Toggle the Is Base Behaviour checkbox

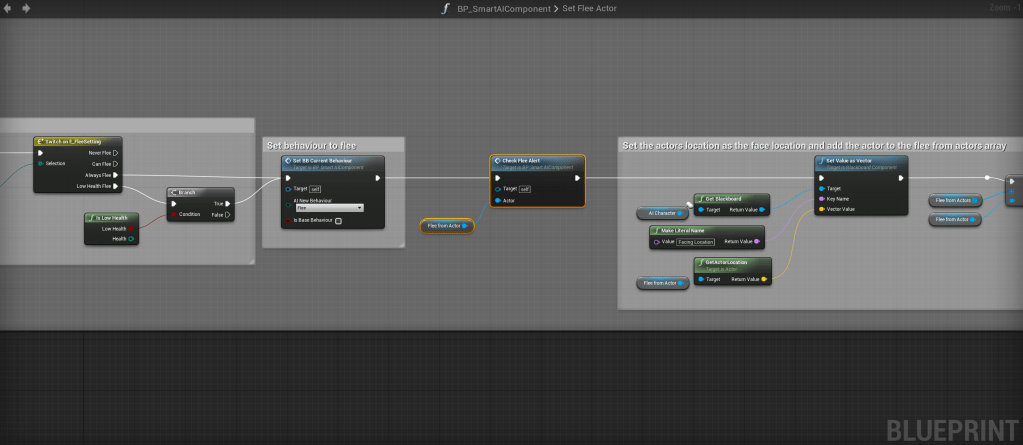338,221
